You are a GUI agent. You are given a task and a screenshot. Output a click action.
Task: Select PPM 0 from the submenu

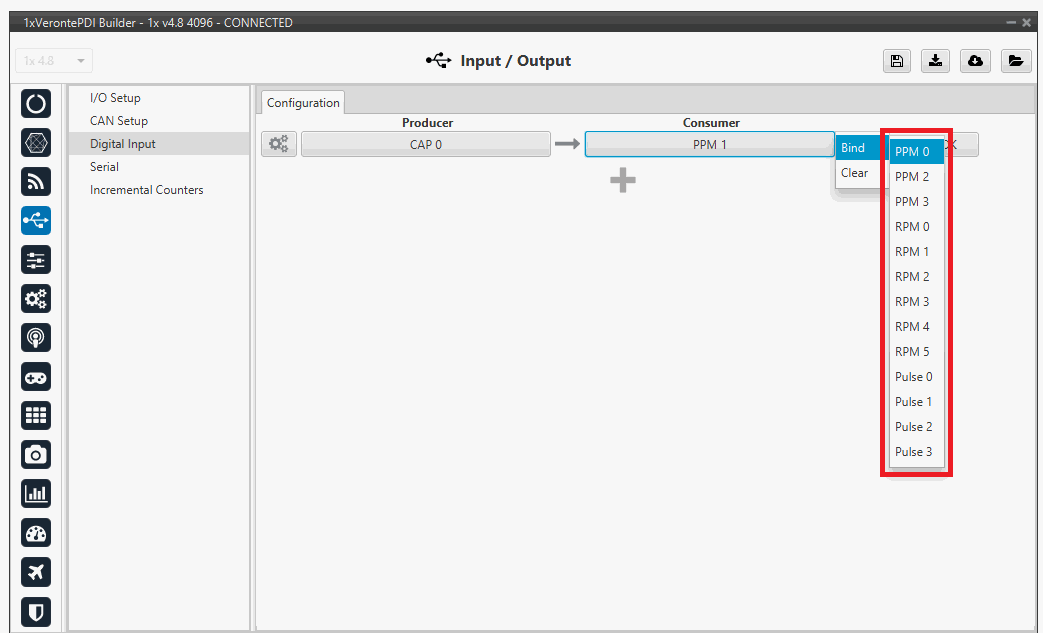point(917,152)
